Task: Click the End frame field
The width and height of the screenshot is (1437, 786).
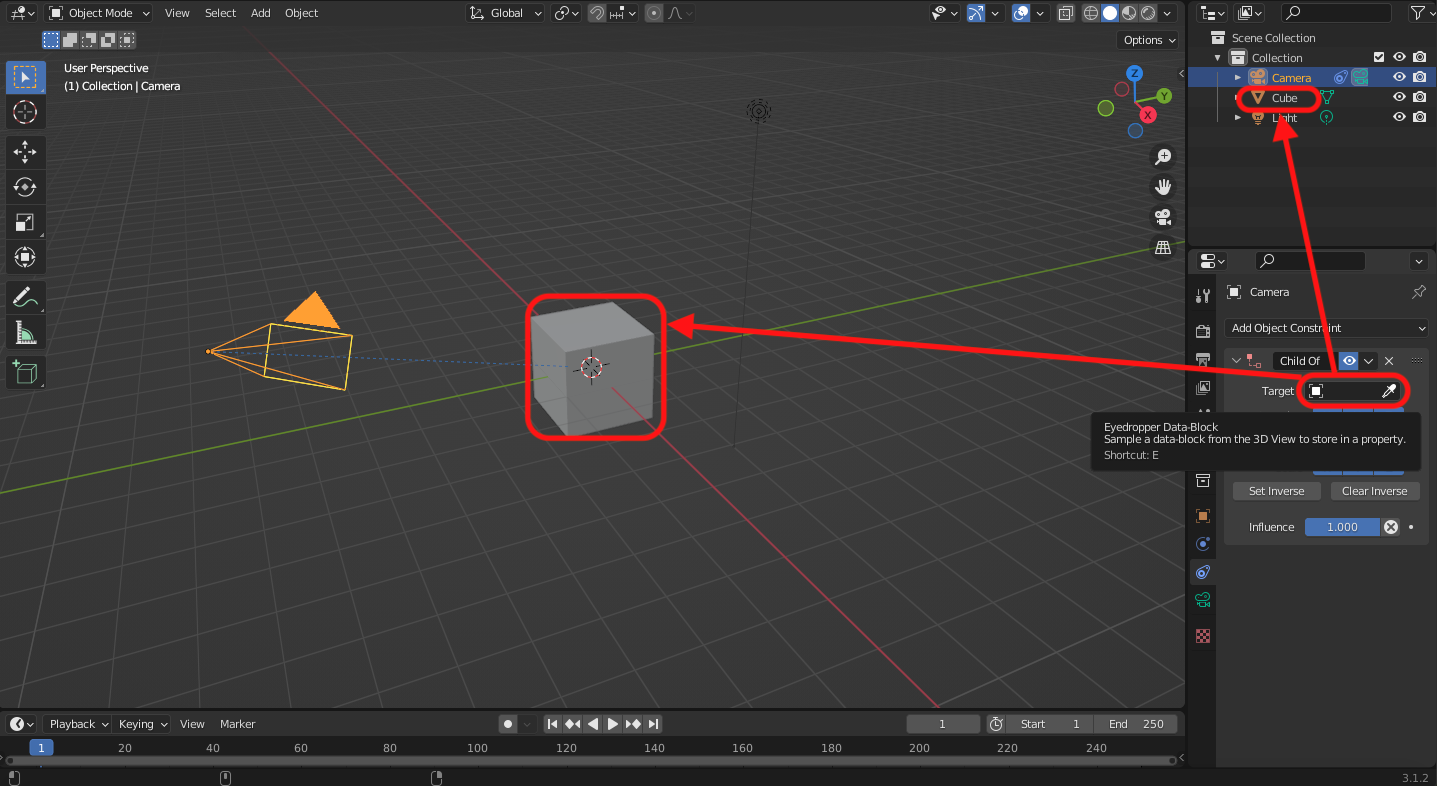Action: 1136,724
